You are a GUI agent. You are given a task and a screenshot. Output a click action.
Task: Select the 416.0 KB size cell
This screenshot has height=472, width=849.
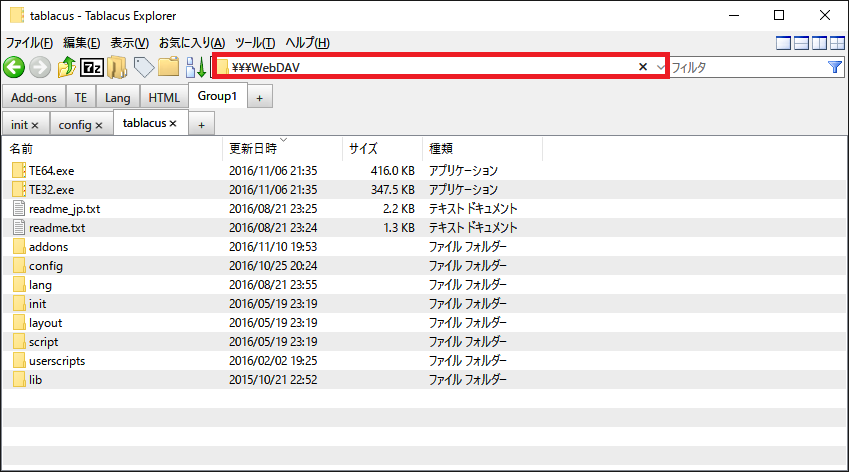(x=393, y=171)
